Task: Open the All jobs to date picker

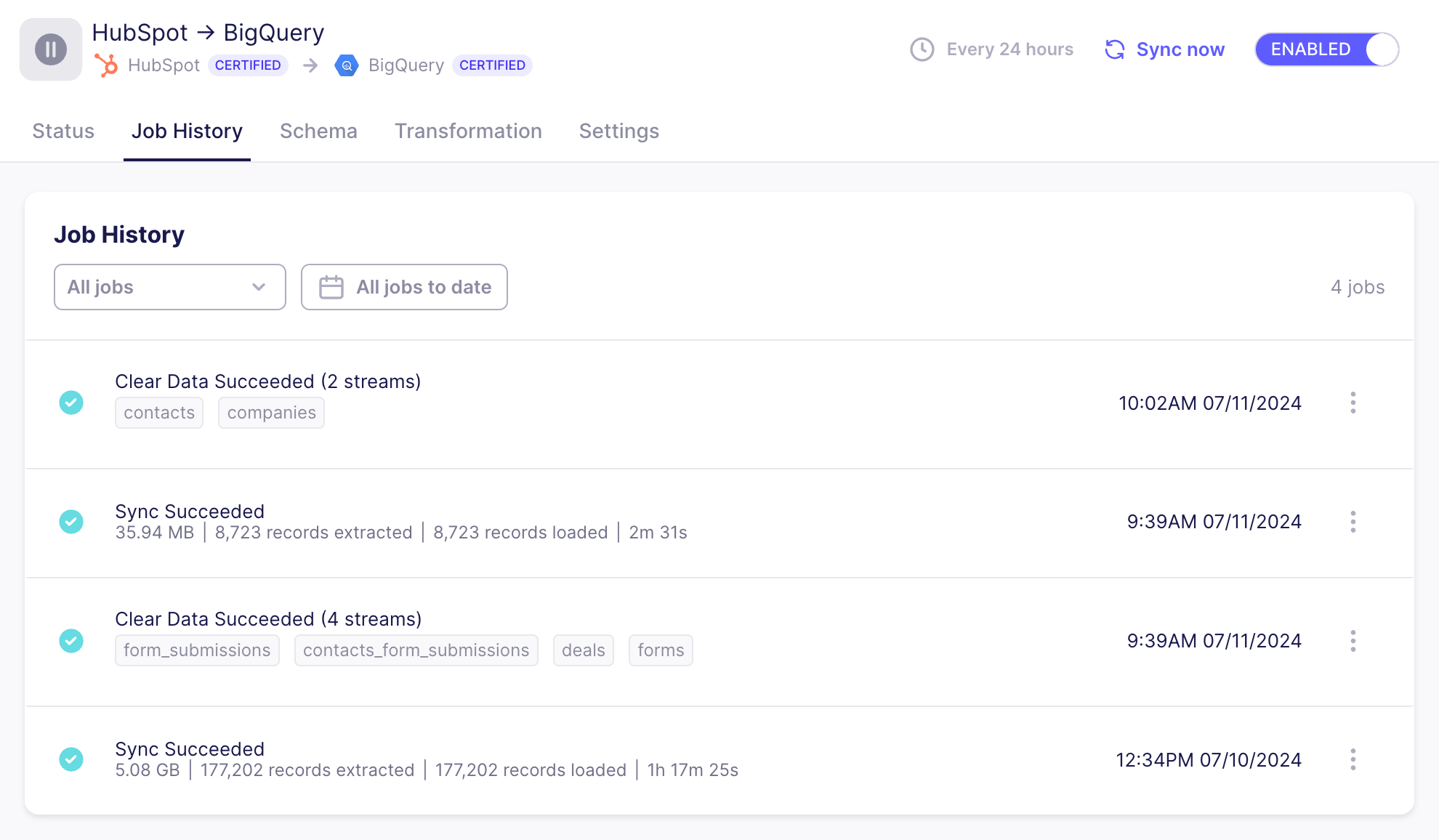Action: 404,287
